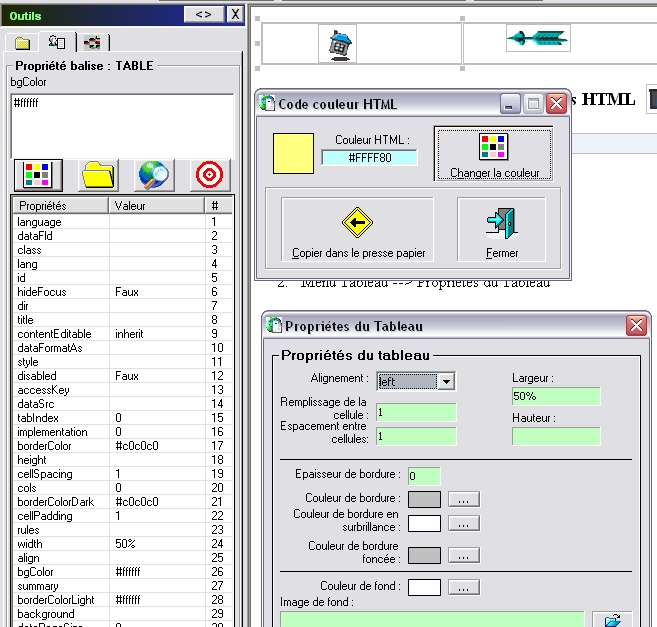Switch to the folder tab in Outils

[22, 43]
